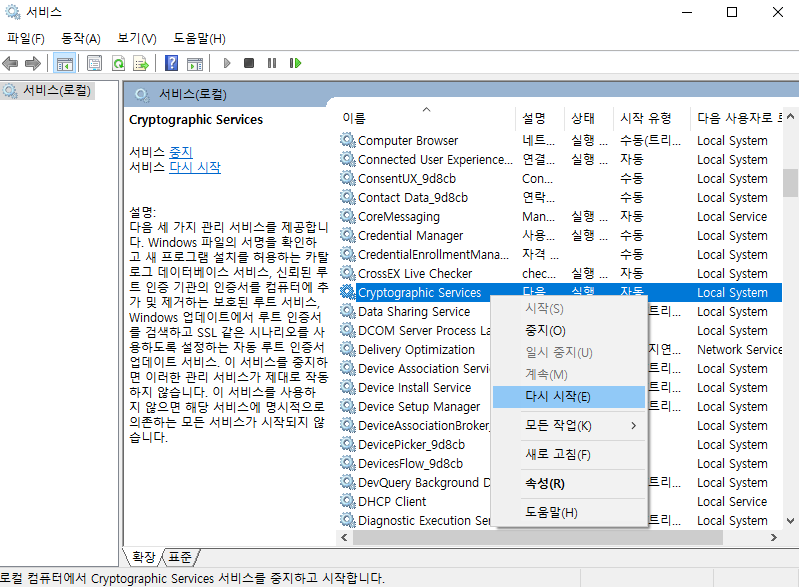Sort by the 상태 column header
Screen dimensions: 799x587
coord(589,118)
